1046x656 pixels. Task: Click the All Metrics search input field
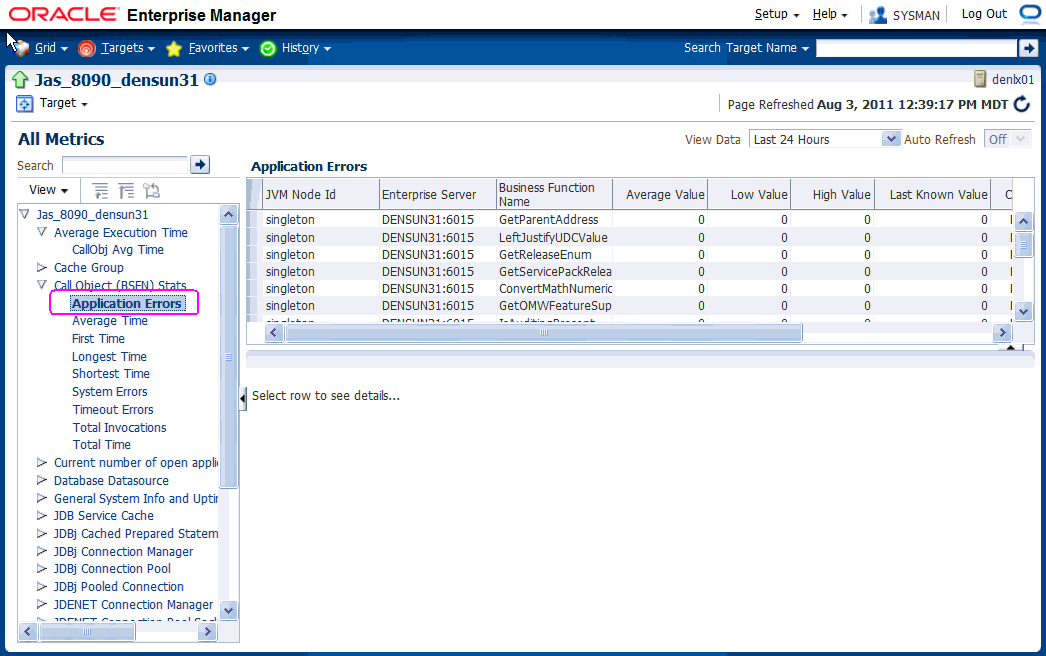coord(125,165)
